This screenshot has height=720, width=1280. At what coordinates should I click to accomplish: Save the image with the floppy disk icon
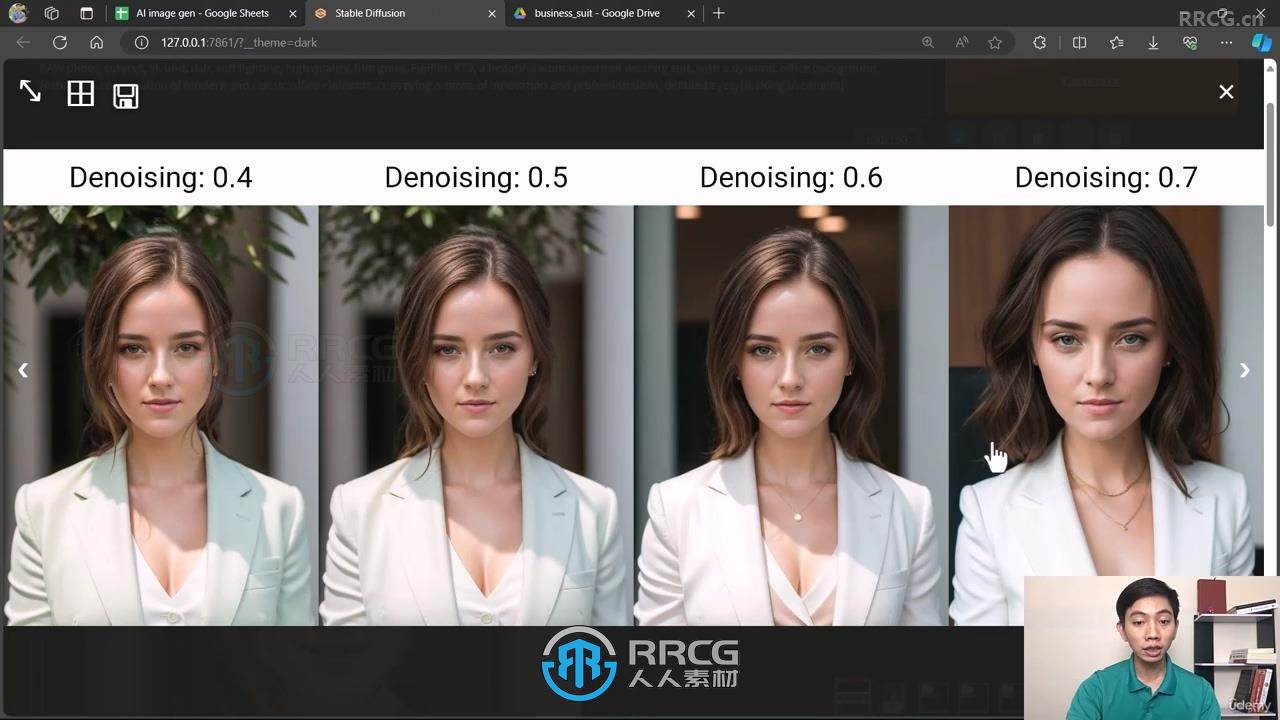(x=126, y=96)
